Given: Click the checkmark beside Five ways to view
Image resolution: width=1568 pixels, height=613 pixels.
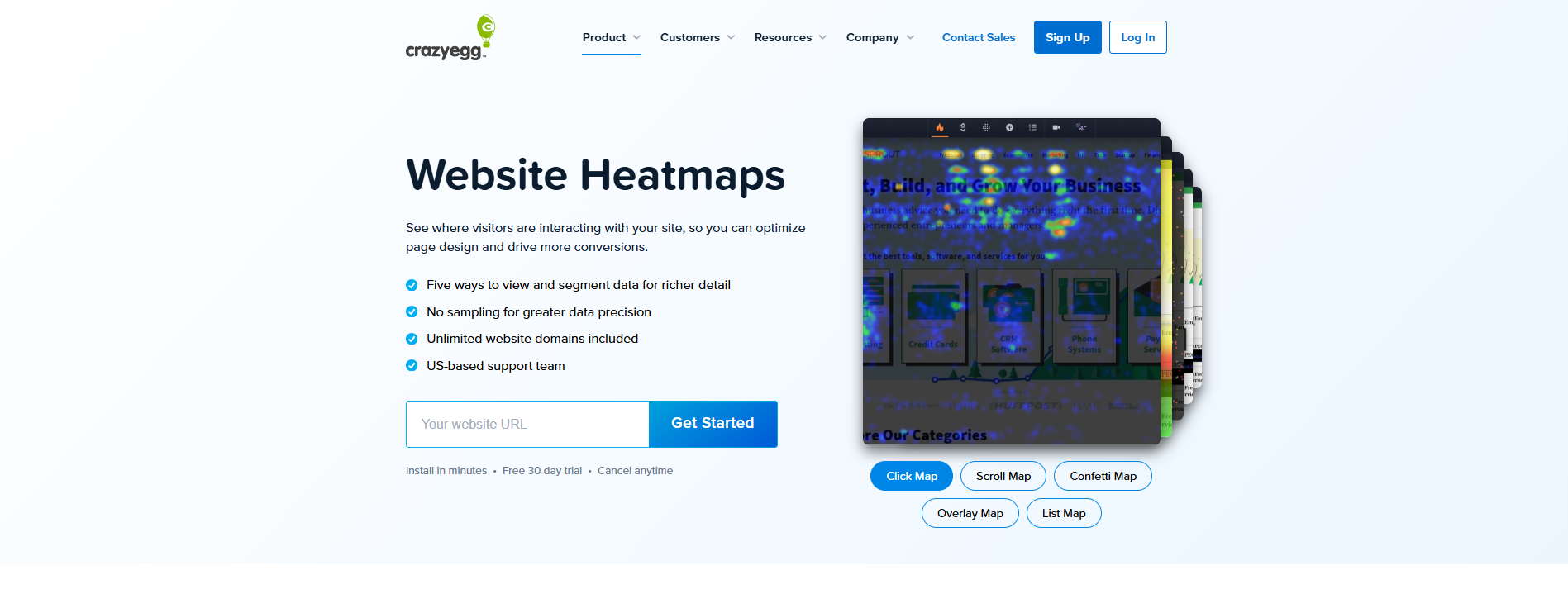Looking at the screenshot, I should tap(412, 285).
